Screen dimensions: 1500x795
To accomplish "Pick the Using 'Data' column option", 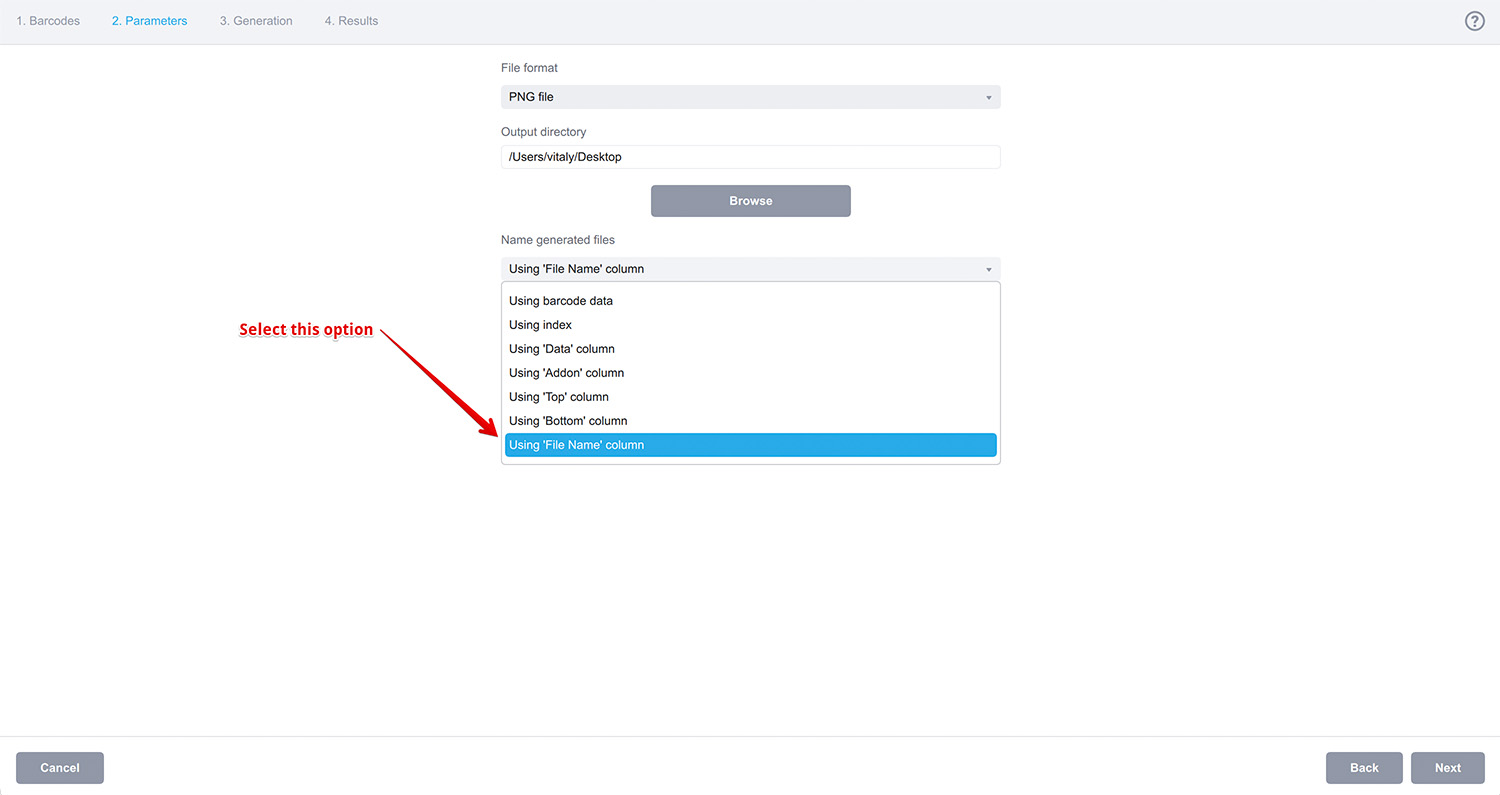I will 750,349.
